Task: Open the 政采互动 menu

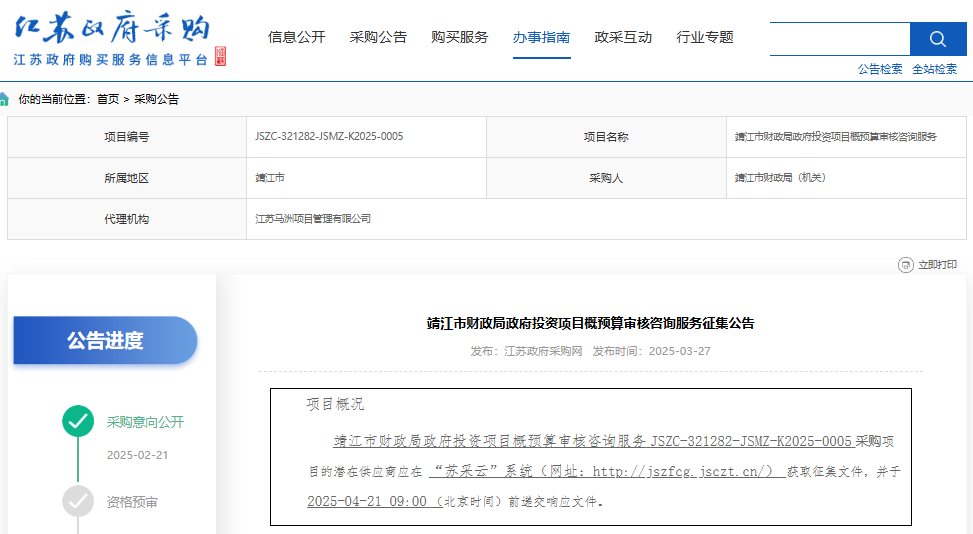Action: click(623, 37)
